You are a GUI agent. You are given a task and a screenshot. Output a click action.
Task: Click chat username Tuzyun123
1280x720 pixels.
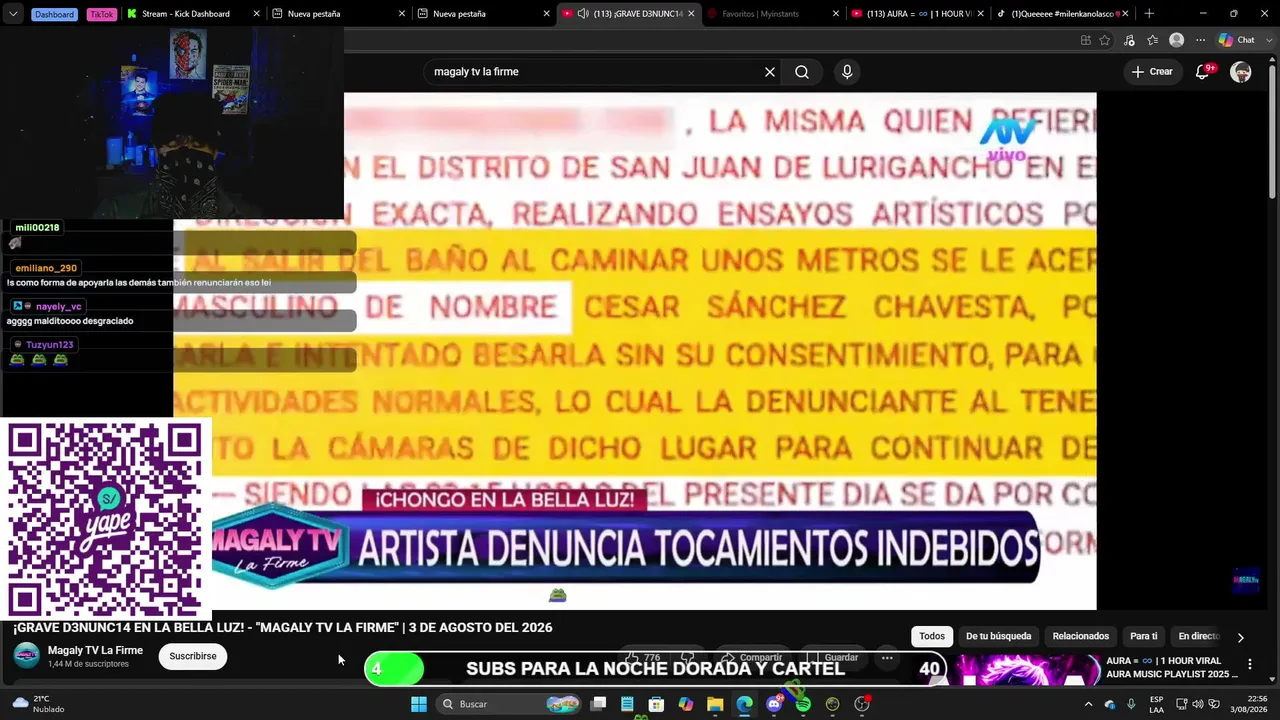coord(50,344)
